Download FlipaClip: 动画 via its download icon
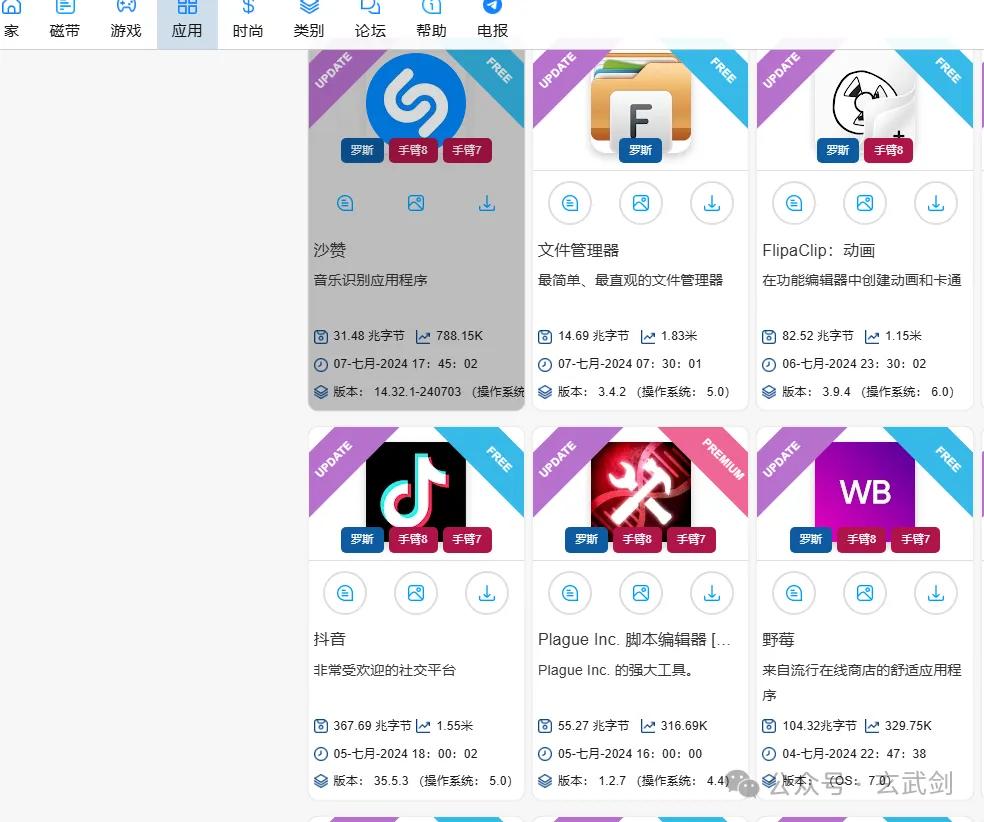984x822 pixels. coord(936,203)
